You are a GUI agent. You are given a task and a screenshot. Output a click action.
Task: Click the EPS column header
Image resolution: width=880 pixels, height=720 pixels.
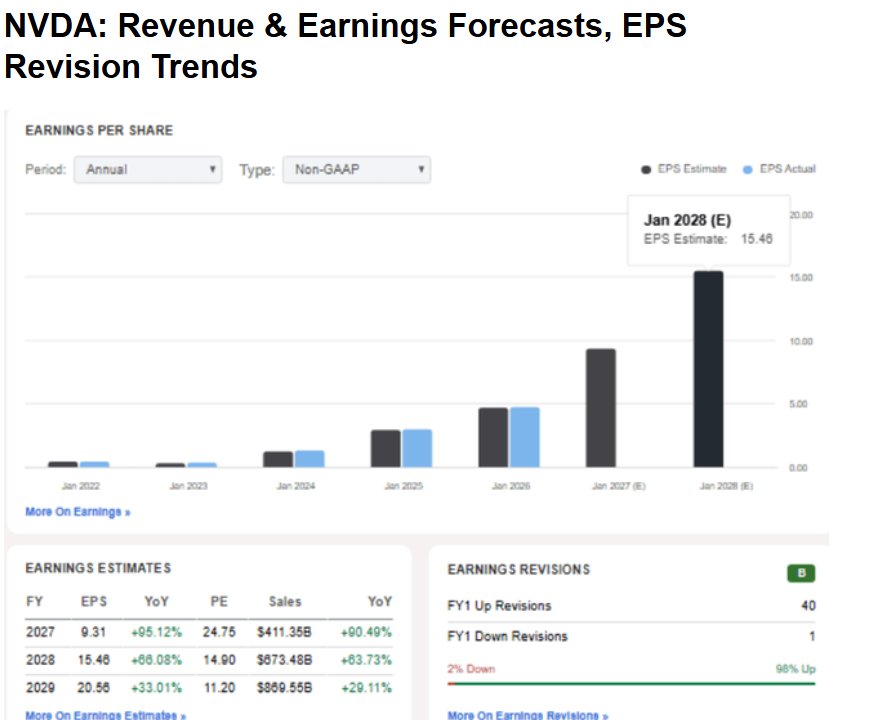(x=94, y=602)
